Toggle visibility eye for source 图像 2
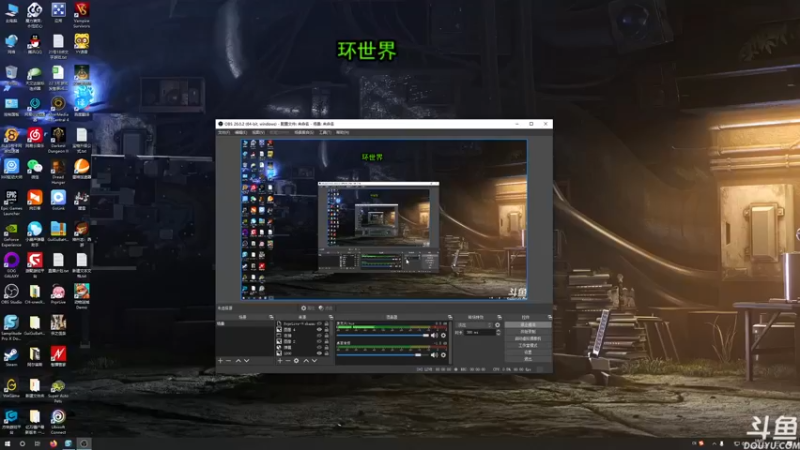 (319, 341)
